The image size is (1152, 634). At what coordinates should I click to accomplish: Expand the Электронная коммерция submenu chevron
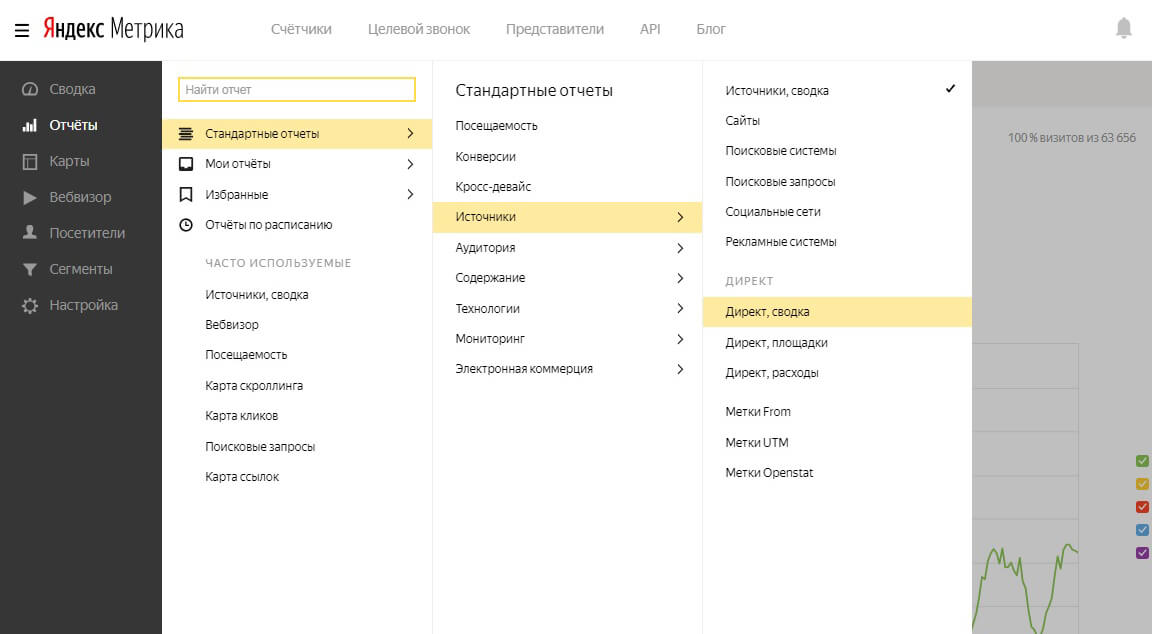coord(680,369)
